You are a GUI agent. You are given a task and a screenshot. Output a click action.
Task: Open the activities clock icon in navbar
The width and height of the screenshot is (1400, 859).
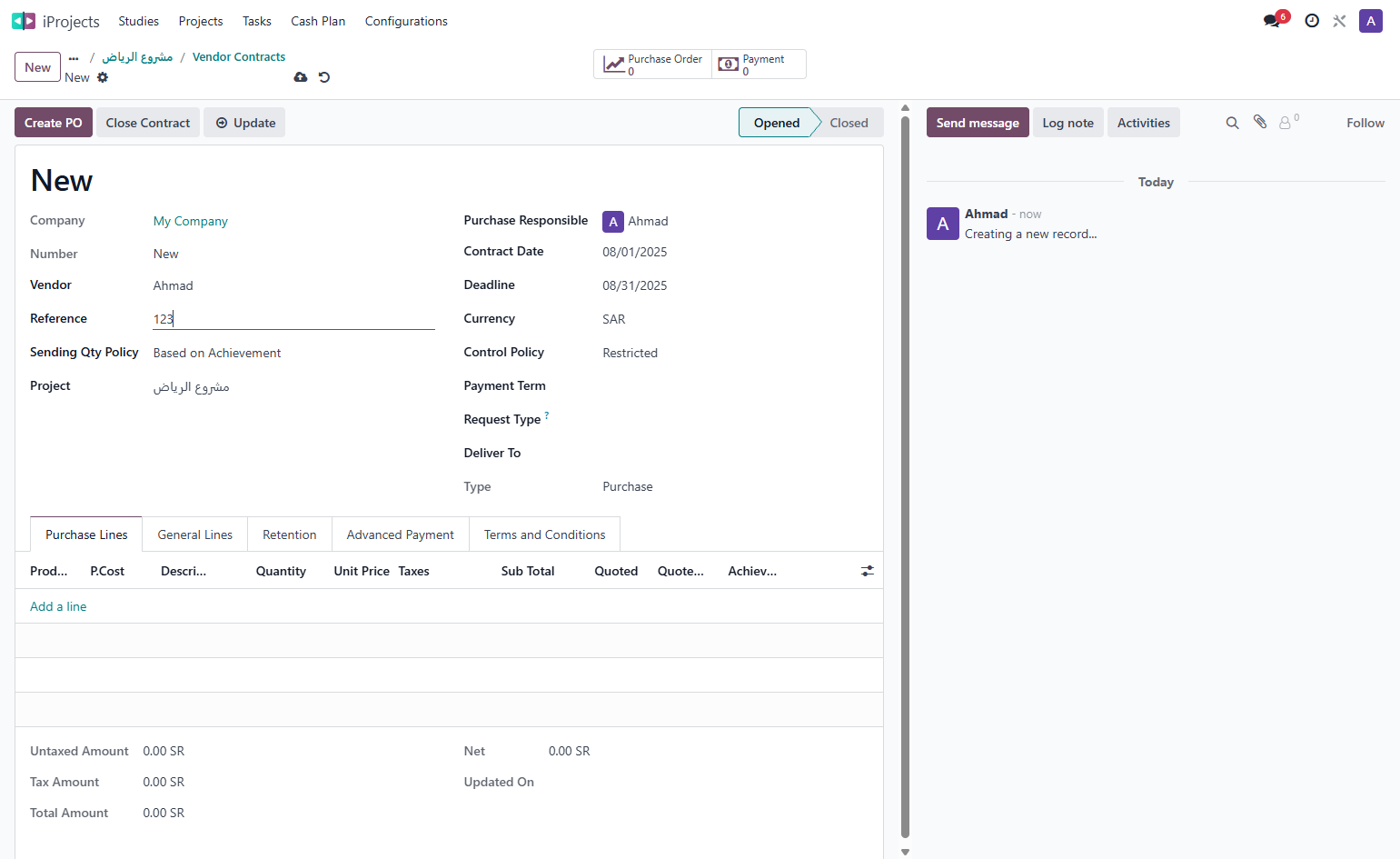(1312, 21)
